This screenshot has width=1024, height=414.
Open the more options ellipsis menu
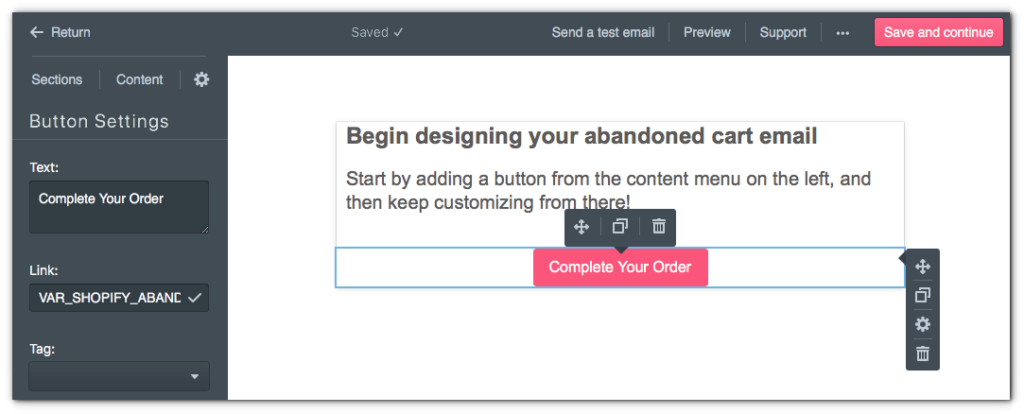[842, 33]
